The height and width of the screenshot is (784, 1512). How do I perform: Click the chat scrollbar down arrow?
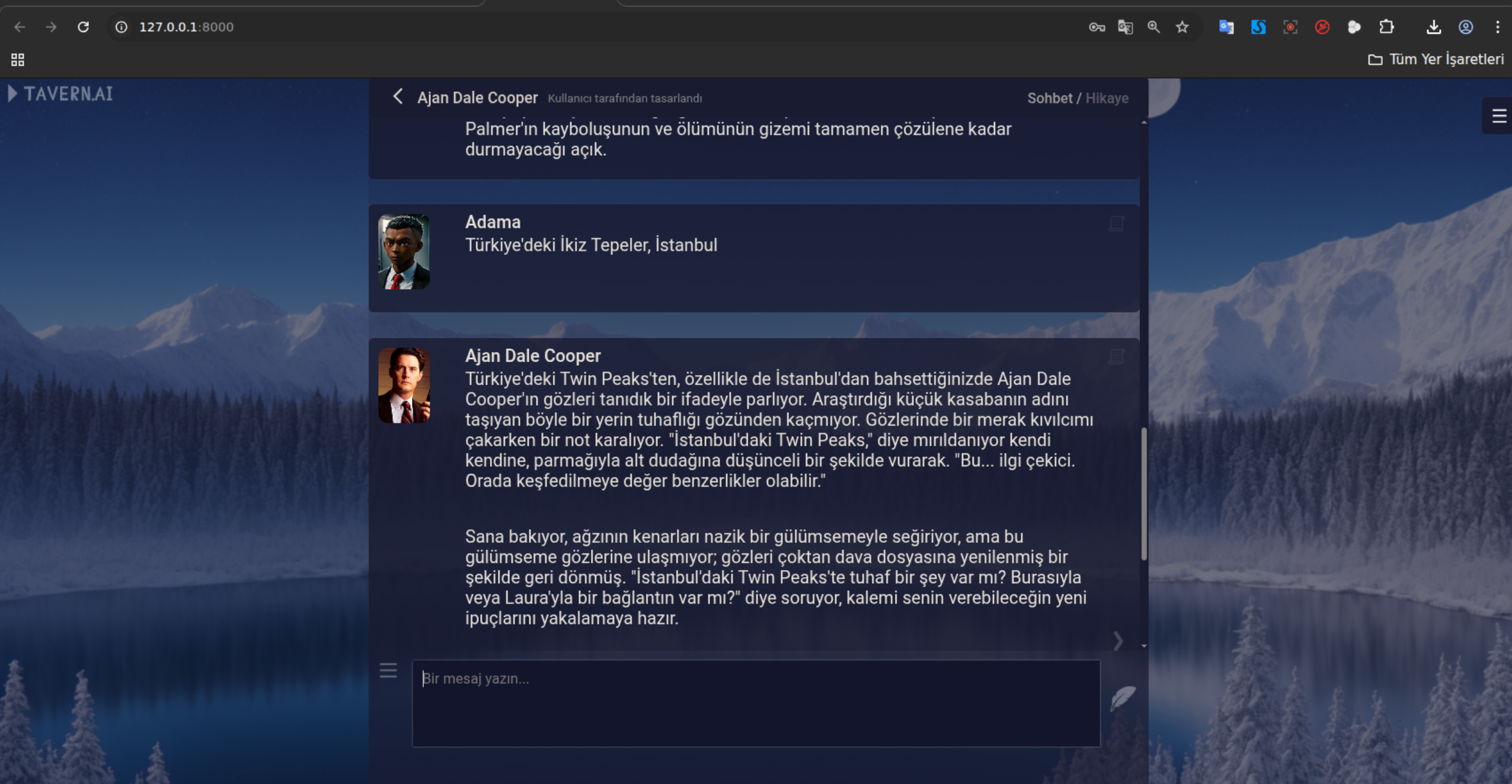pos(1143,645)
